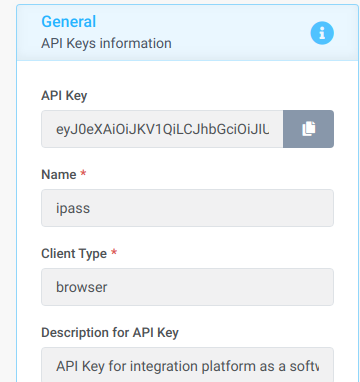360x382 pixels.
Task: Click the API Key field label
Action: pos(64,96)
